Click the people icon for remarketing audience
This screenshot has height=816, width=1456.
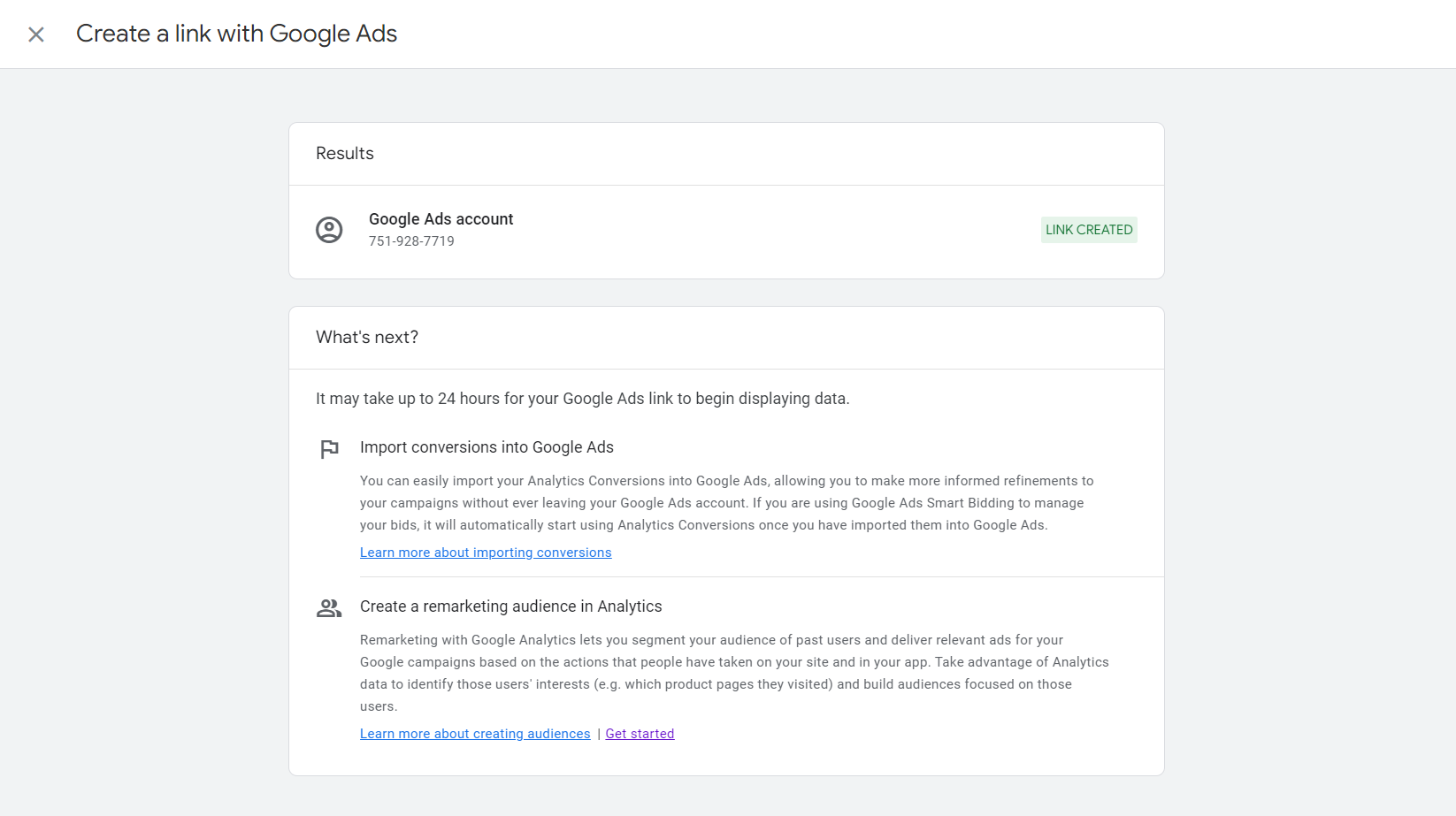pyautogui.click(x=329, y=608)
